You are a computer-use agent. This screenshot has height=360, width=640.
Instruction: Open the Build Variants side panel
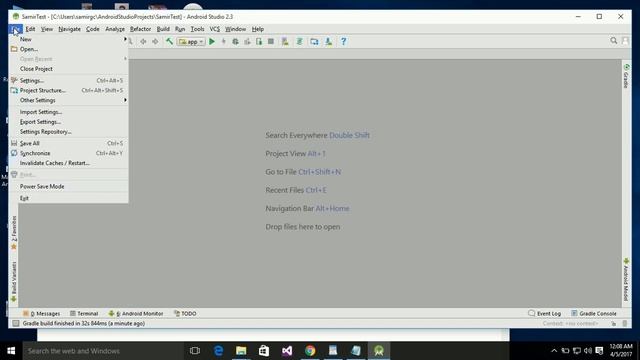(x=14, y=282)
